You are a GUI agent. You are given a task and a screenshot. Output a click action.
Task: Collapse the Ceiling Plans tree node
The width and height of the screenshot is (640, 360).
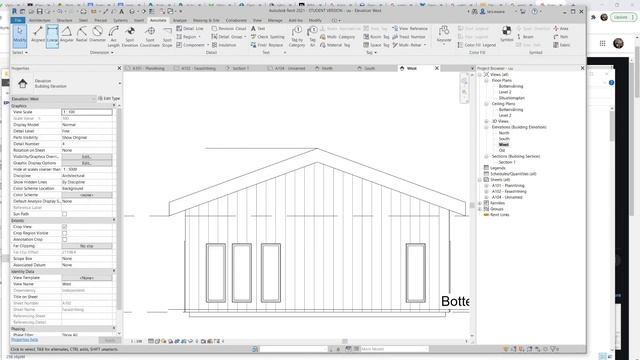point(486,104)
